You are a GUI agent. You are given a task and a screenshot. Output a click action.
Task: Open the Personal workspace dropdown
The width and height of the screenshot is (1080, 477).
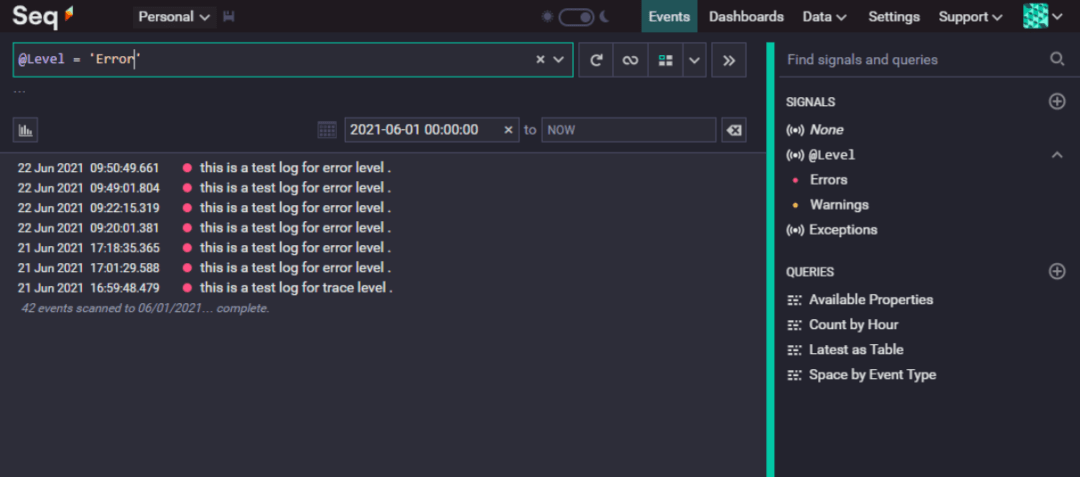coord(174,17)
